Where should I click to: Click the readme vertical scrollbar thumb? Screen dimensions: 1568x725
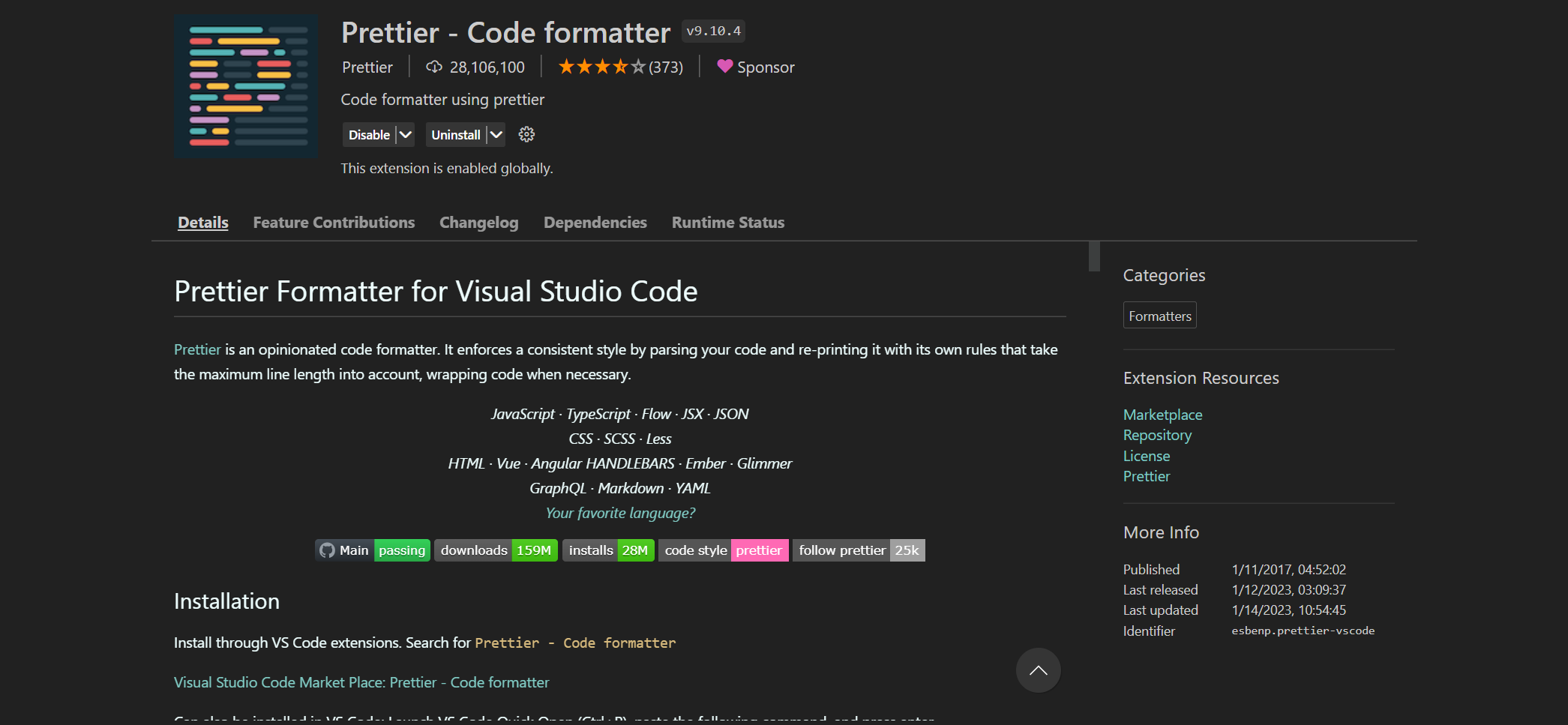pyautogui.click(x=1094, y=256)
